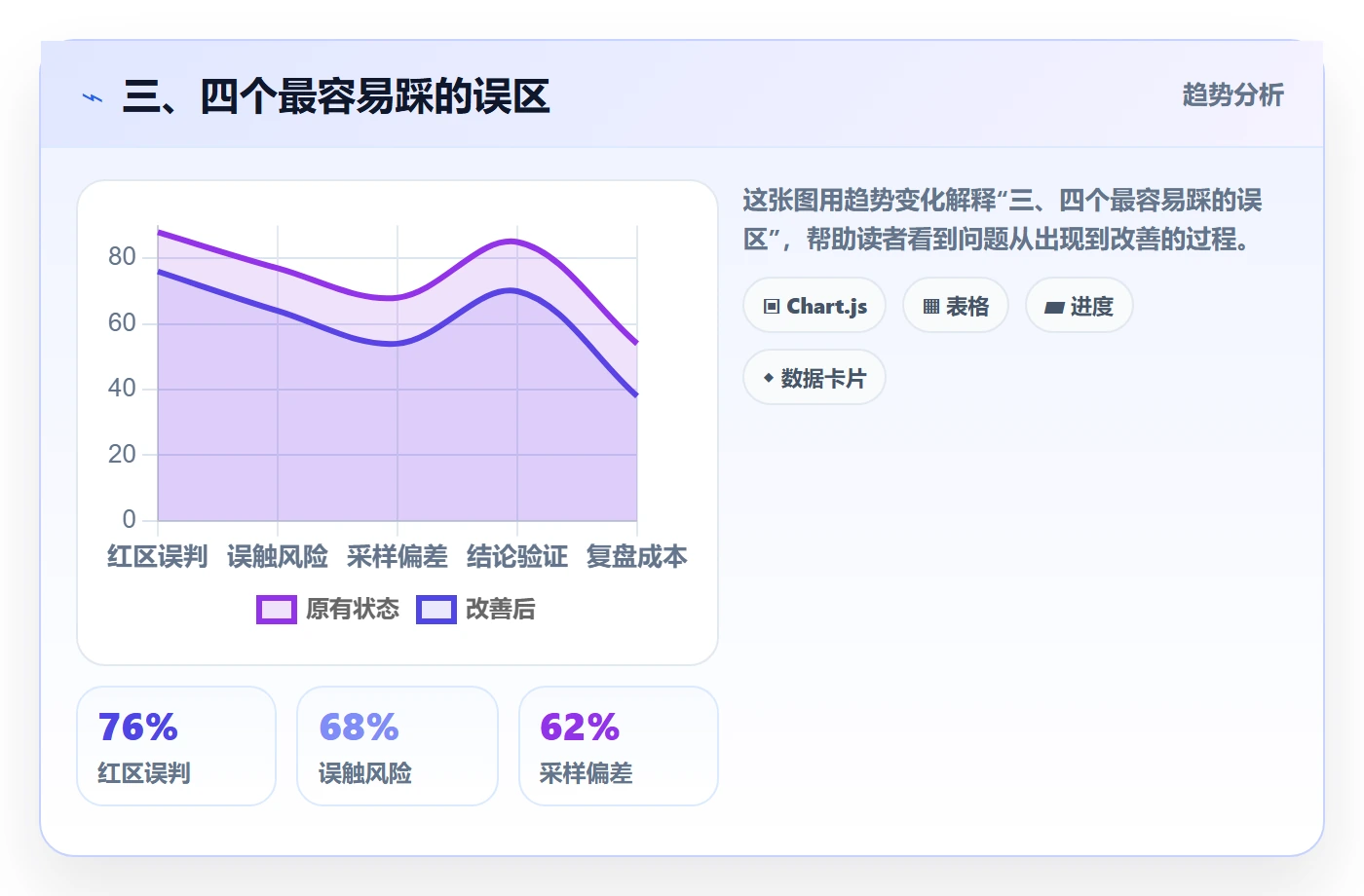Open the 68% 误触风险 stat card
The height and width of the screenshot is (896, 1364).
click(x=398, y=746)
